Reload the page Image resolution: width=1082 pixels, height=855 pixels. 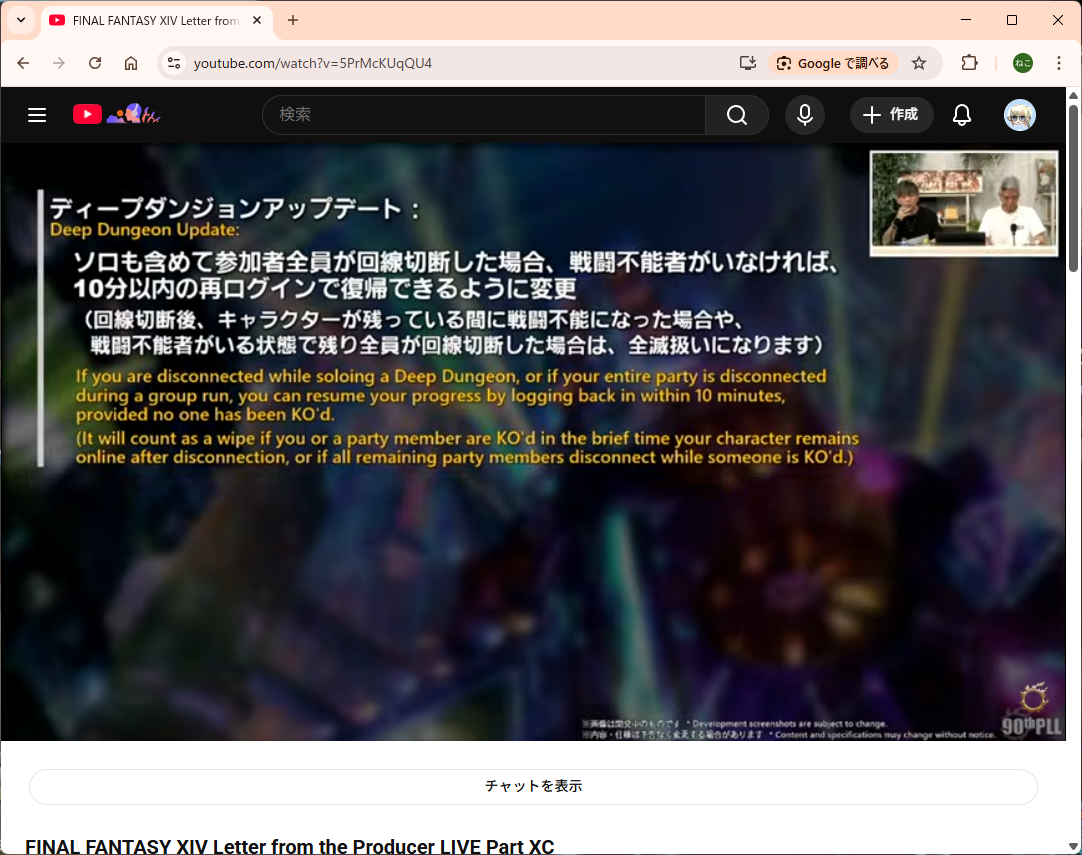pos(95,63)
